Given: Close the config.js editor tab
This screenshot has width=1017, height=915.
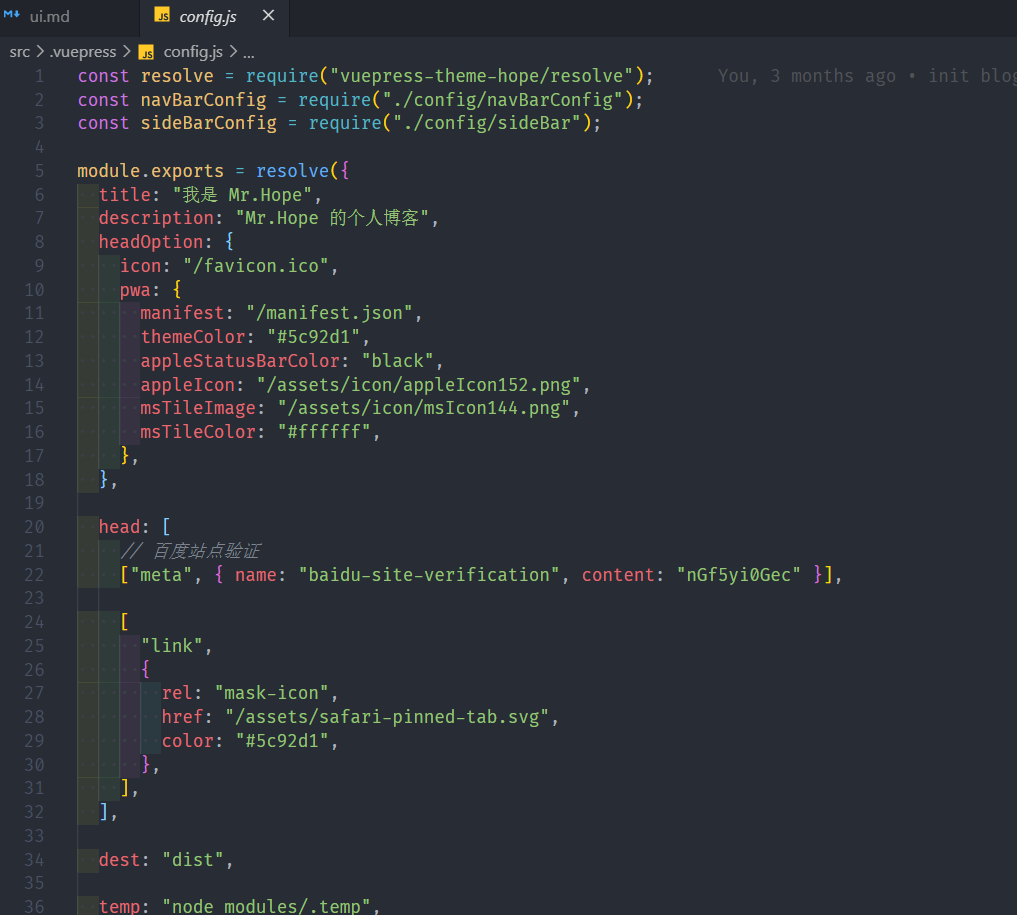Looking at the screenshot, I should [x=267, y=16].
